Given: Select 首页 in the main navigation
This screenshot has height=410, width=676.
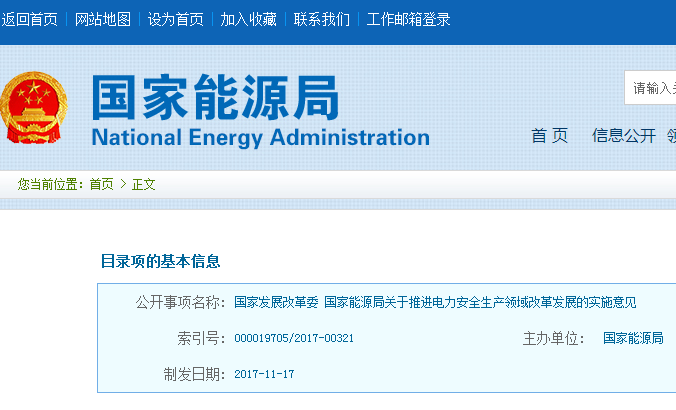Looking at the screenshot, I should click(549, 136).
